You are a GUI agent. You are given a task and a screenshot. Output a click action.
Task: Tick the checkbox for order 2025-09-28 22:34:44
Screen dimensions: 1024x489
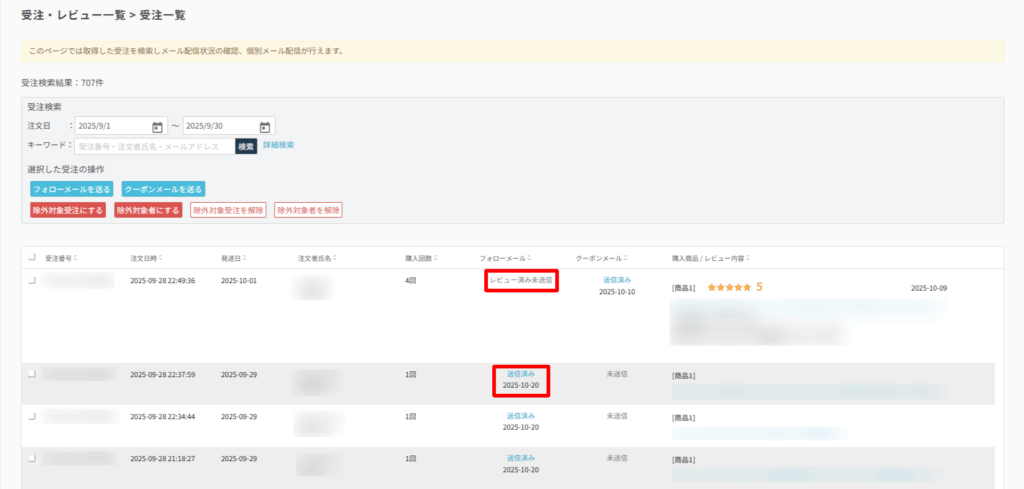32,415
